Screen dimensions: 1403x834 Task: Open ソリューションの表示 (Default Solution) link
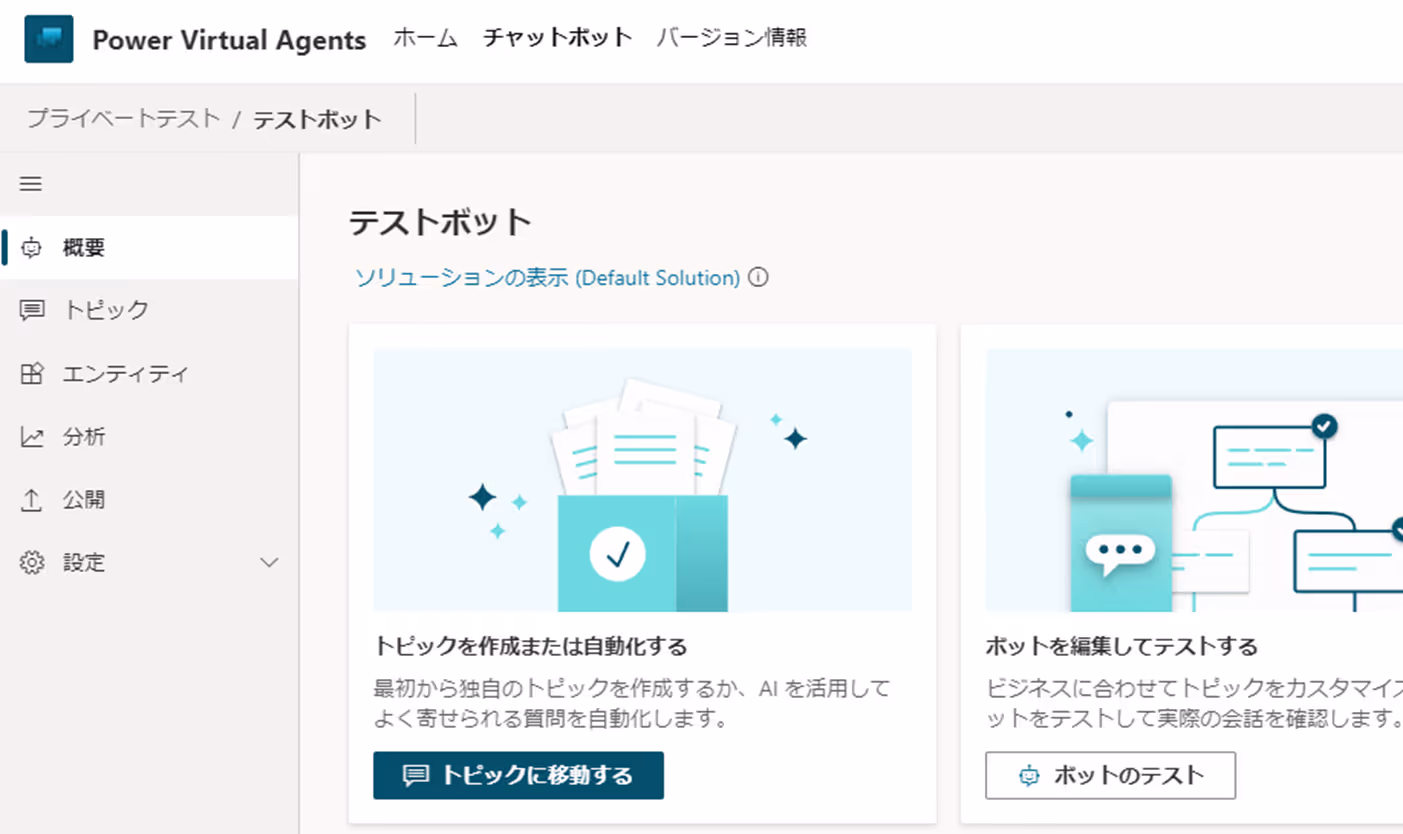[x=547, y=278]
